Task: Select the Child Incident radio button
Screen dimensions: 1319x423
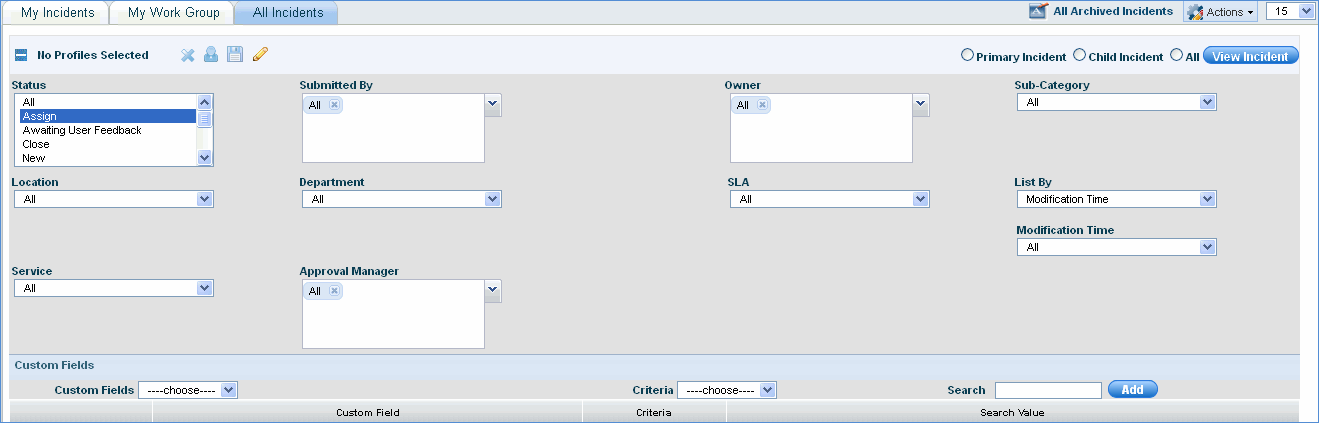Action: click(x=1079, y=56)
